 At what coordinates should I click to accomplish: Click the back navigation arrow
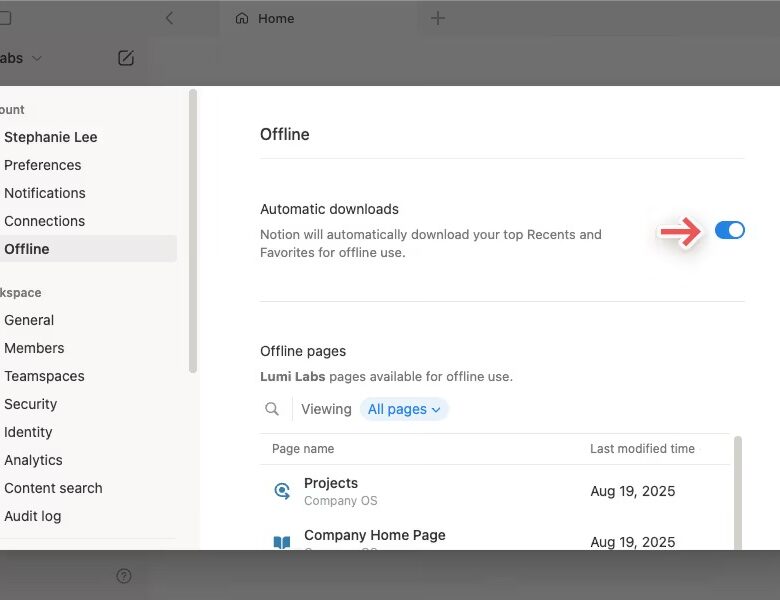click(x=169, y=18)
